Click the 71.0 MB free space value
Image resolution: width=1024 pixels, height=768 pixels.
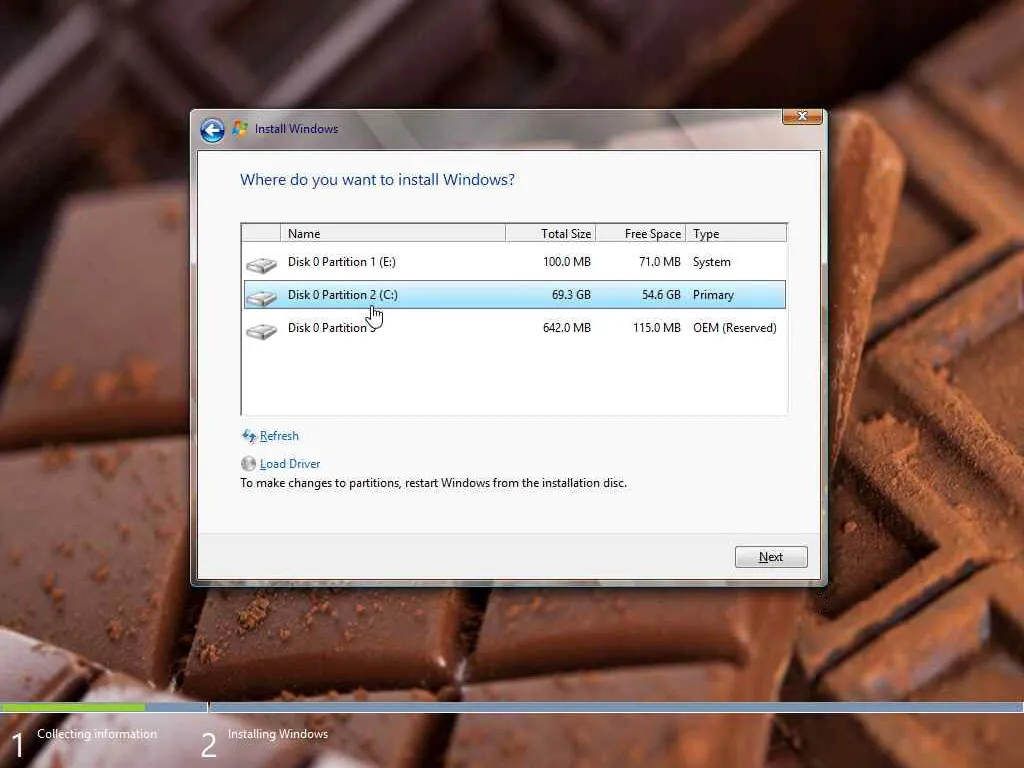coord(660,262)
